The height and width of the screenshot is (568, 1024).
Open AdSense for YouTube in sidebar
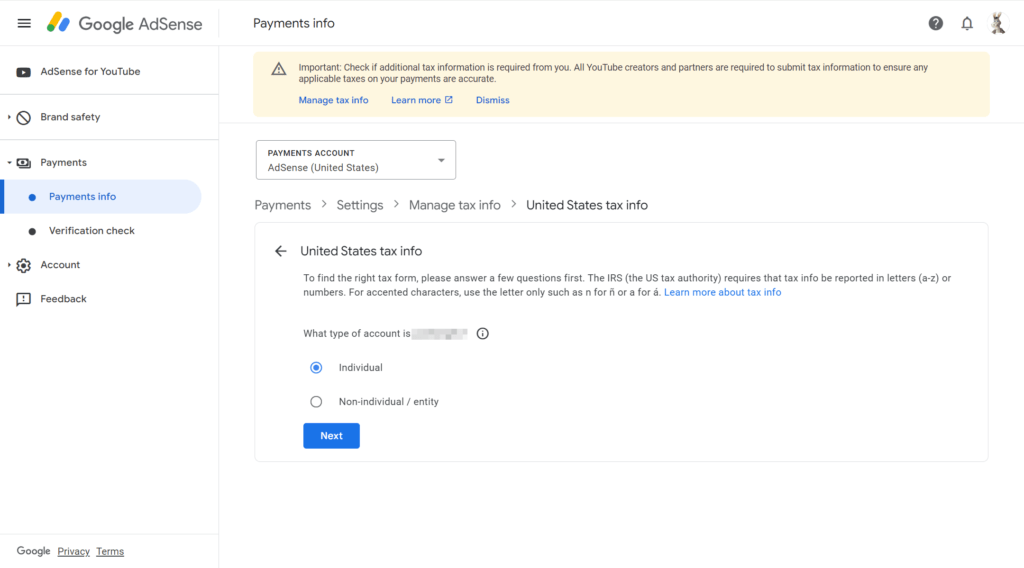(90, 72)
